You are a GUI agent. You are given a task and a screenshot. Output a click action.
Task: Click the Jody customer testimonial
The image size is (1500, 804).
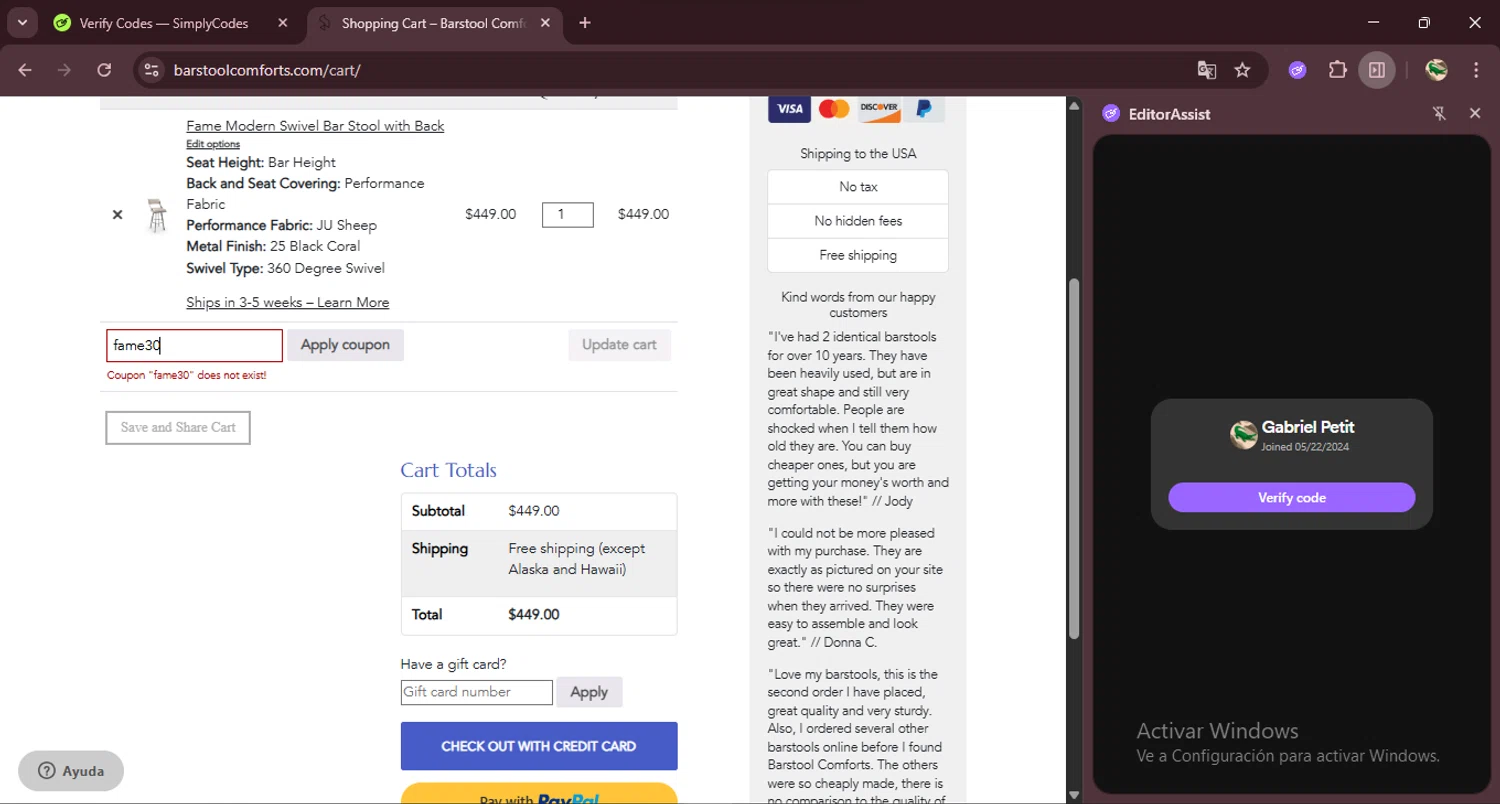858,419
